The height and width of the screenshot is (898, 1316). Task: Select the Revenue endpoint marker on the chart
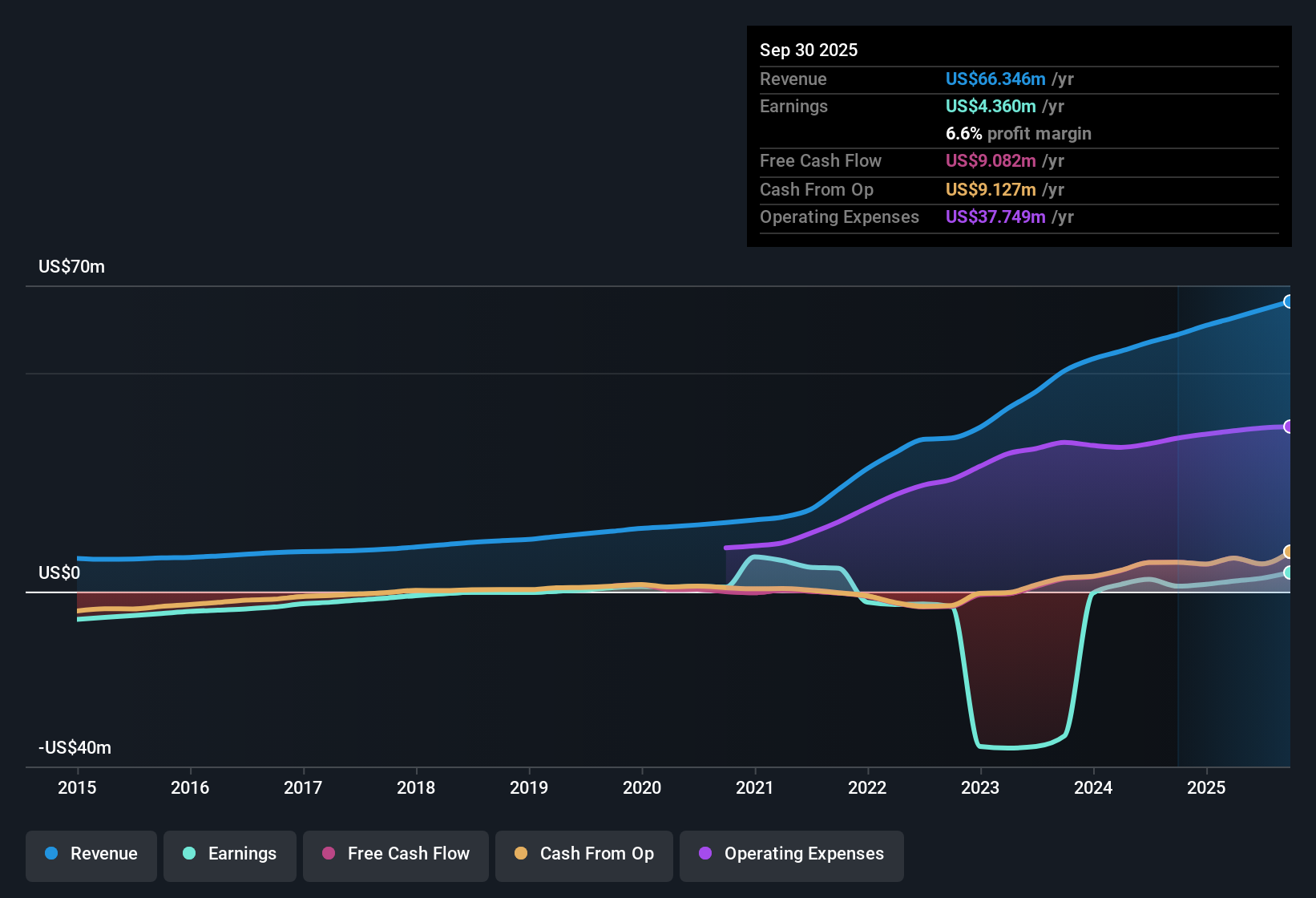(1288, 301)
